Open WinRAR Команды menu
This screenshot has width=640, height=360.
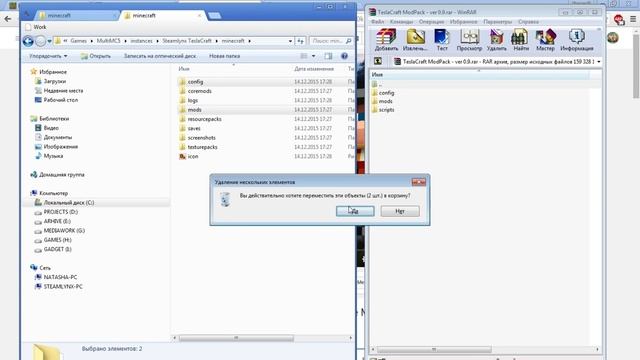401,22
